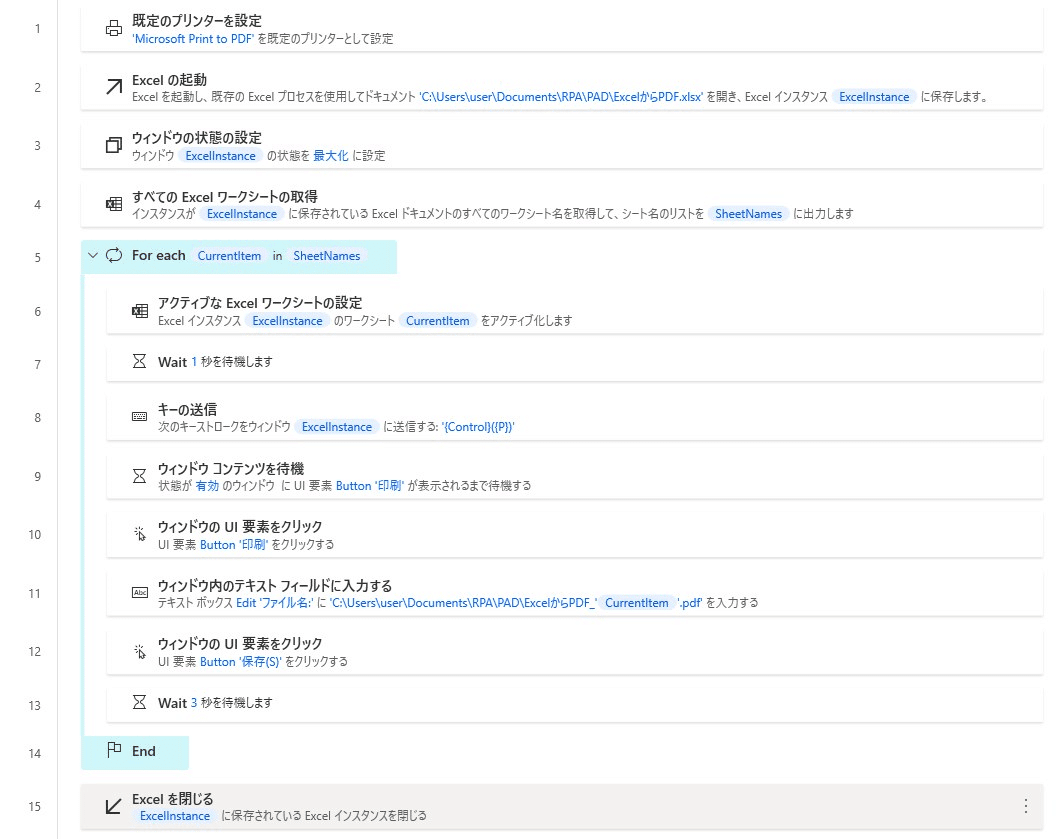Click Edit 'ファイル名:' link in step 11
The height and width of the screenshot is (839, 1062).
275,603
